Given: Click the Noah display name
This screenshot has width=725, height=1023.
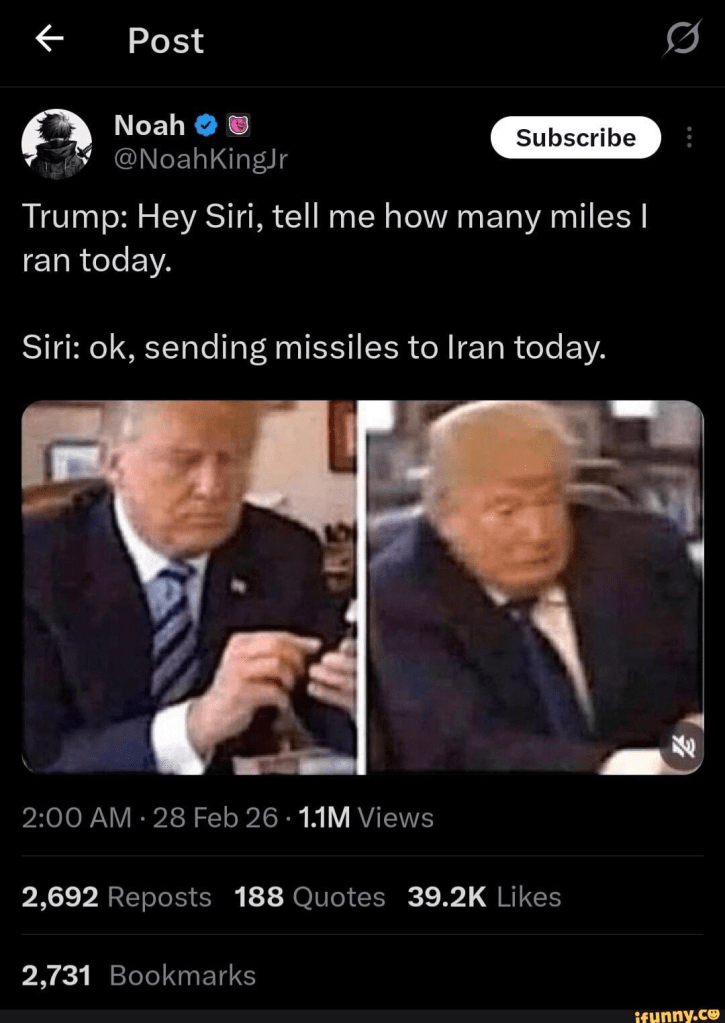Looking at the screenshot, I should (x=149, y=125).
